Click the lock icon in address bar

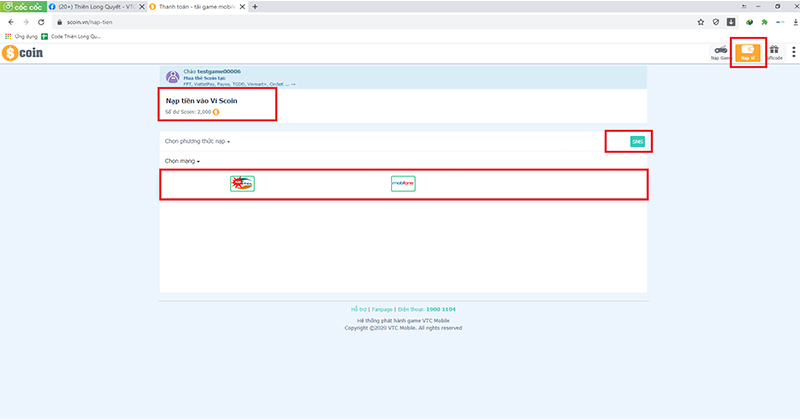point(59,22)
